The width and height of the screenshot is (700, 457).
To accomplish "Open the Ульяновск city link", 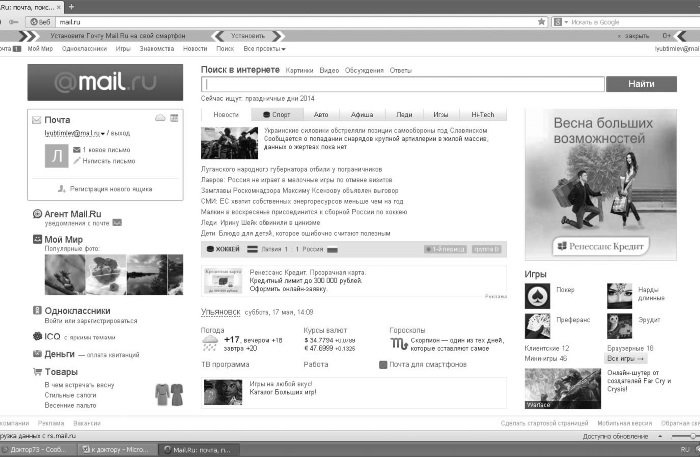I will tap(221, 312).
